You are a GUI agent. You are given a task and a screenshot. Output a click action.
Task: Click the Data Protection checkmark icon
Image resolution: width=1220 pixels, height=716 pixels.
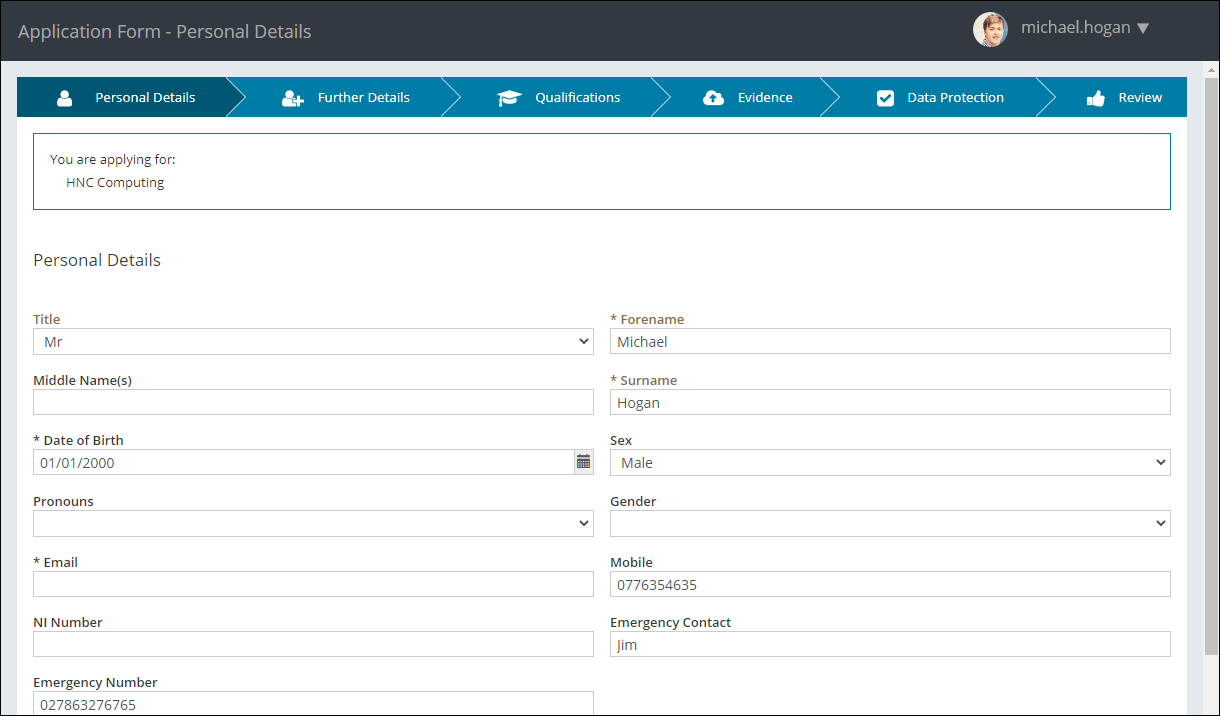(885, 97)
